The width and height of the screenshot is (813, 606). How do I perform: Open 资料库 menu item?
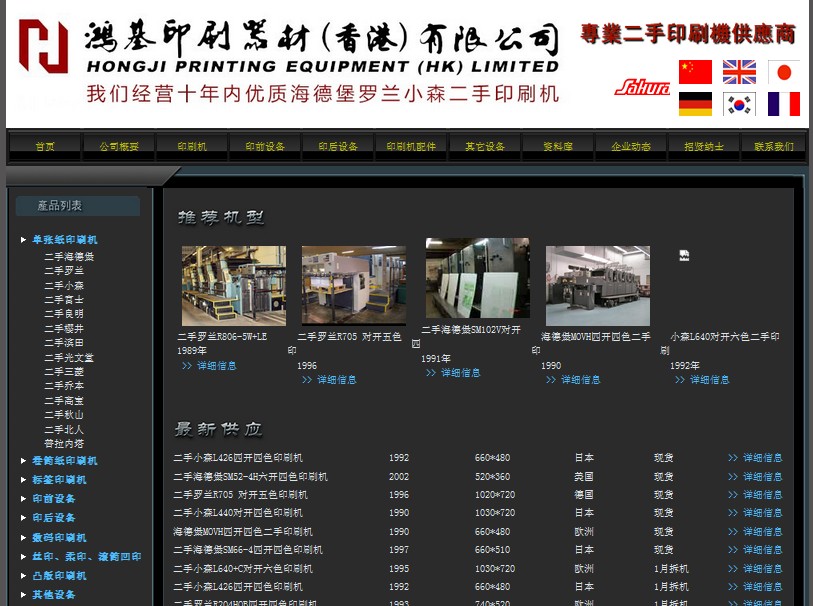click(558, 147)
